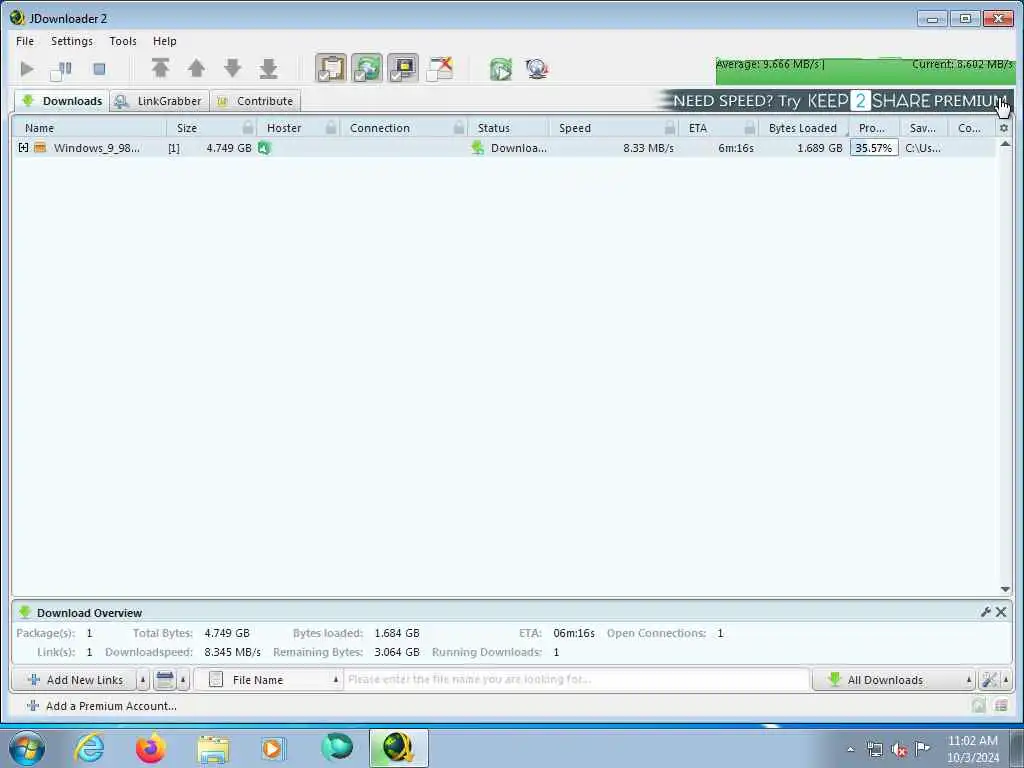
Task: Click the table scrollbar up arrow
Action: (x=1005, y=144)
